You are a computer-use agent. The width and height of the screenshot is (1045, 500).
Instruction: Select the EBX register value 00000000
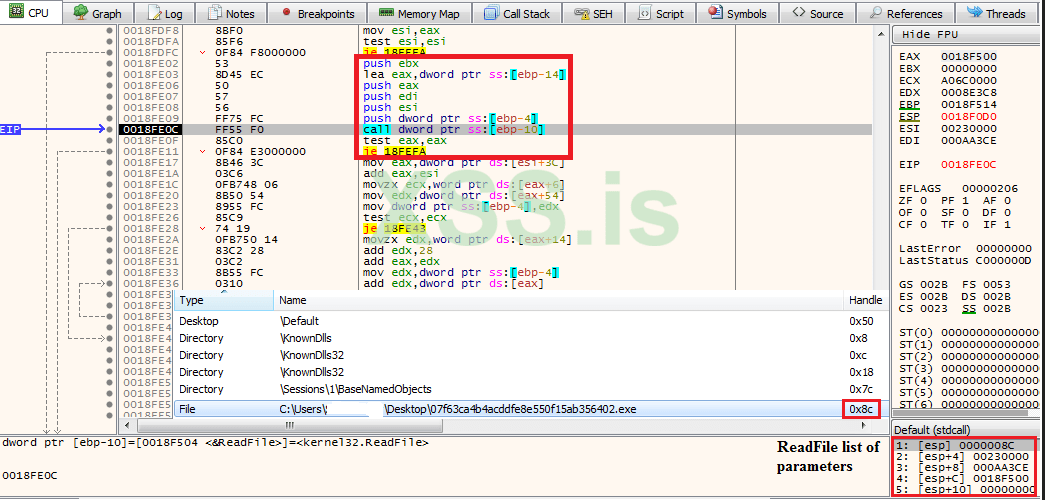tap(969, 68)
